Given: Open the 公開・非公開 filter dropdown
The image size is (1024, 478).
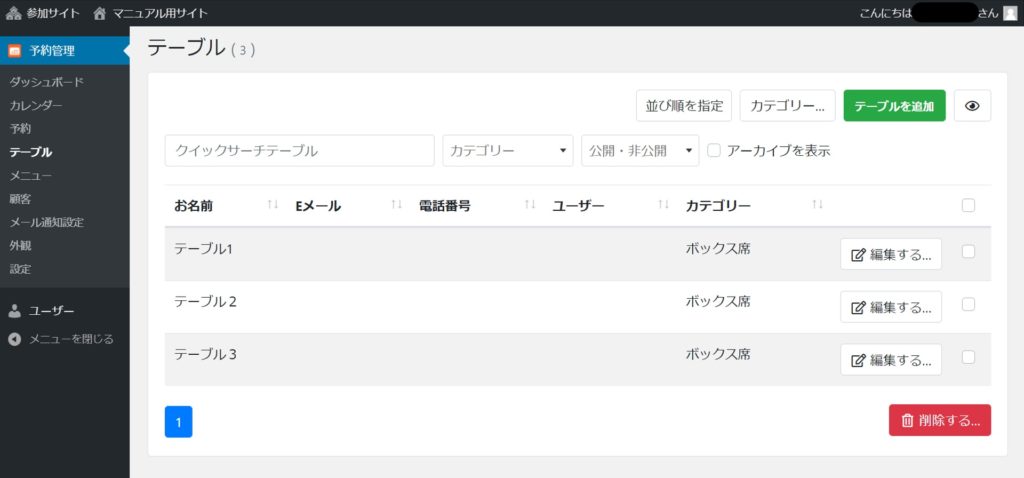Looking at the screenshot, I should click(640, 151).
